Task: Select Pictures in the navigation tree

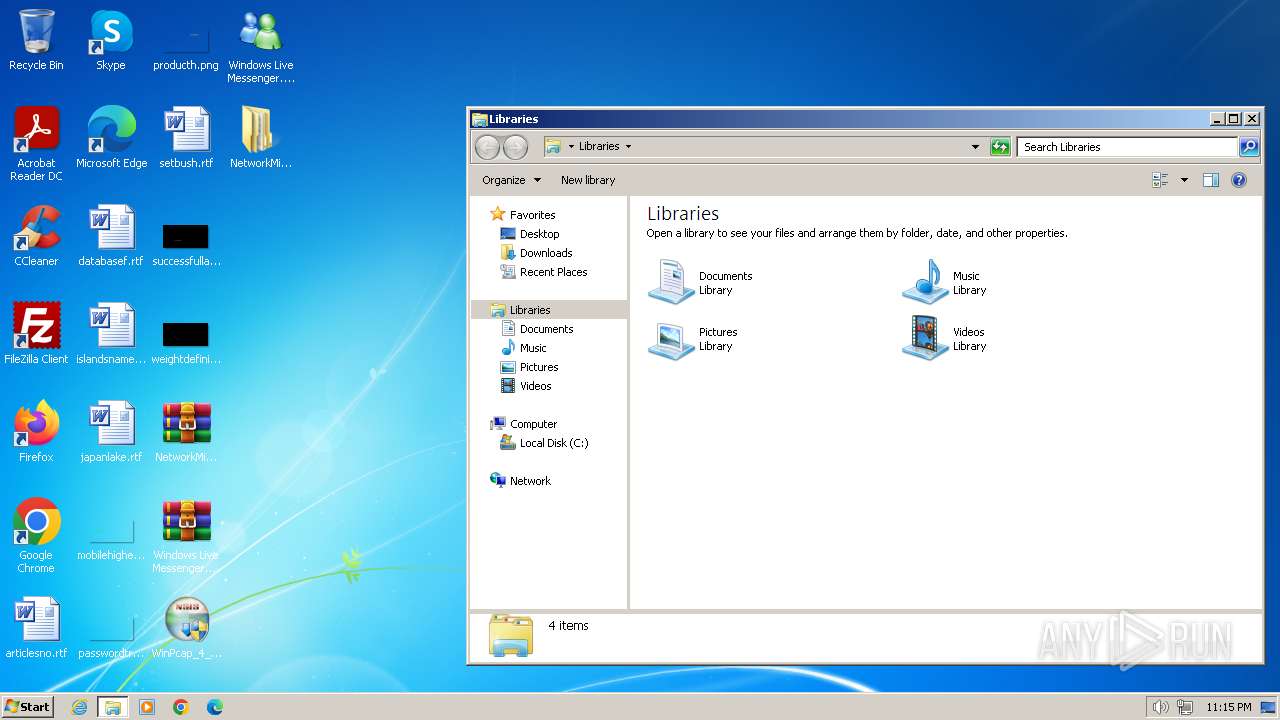Action: [x=539, y=367]
